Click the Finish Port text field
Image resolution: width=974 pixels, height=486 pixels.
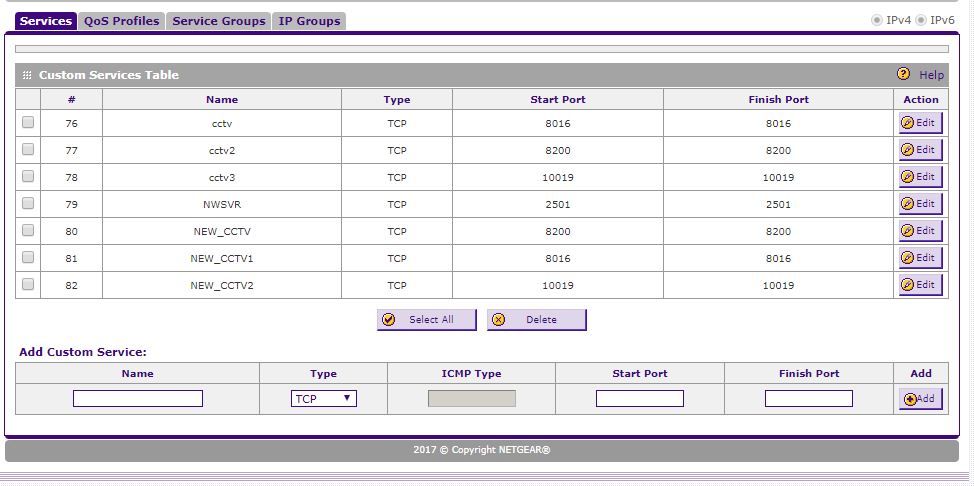[808, 399]
